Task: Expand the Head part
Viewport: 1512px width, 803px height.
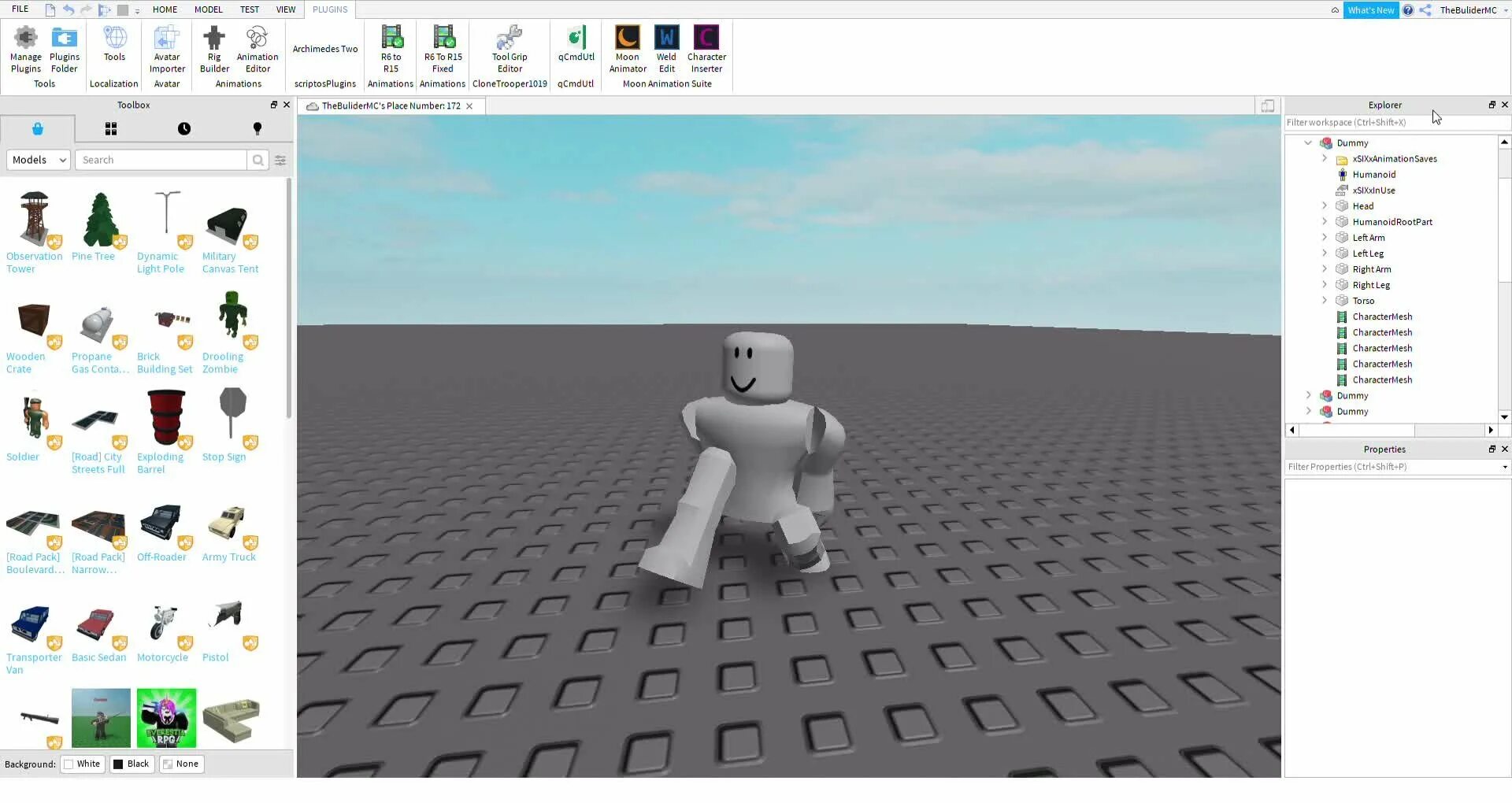Action: pyautogui.click(x=1325, y=206)
